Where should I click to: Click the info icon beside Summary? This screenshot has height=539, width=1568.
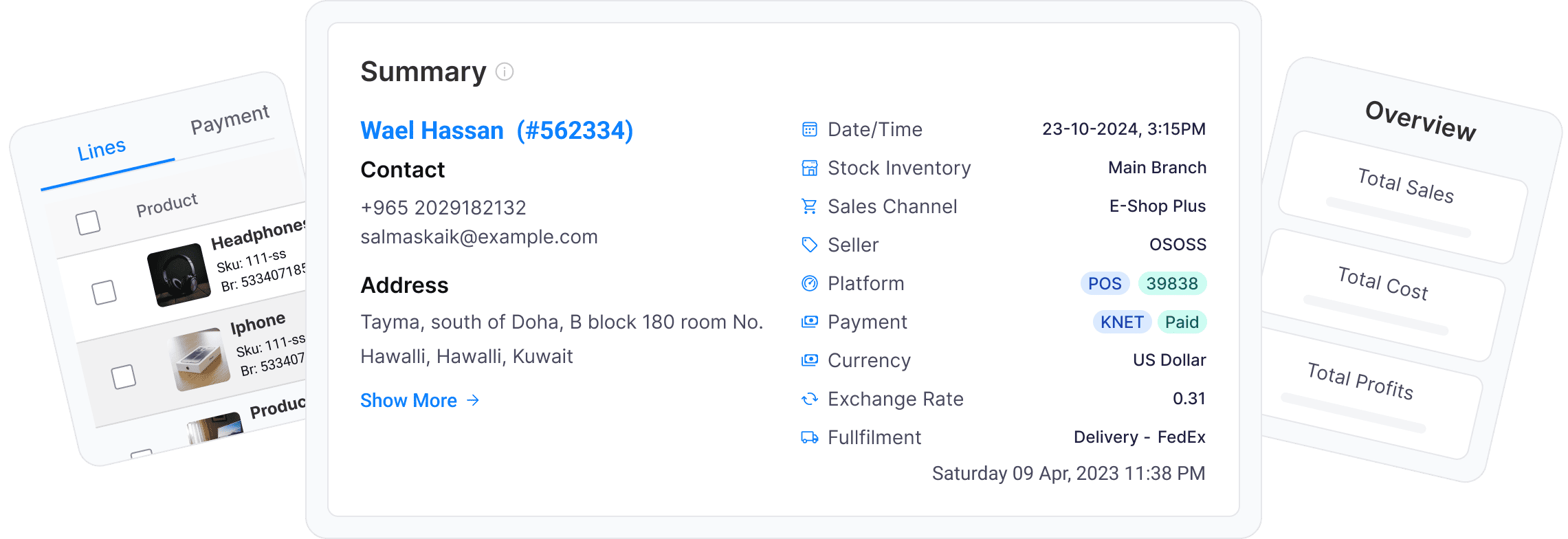[505, 71]
